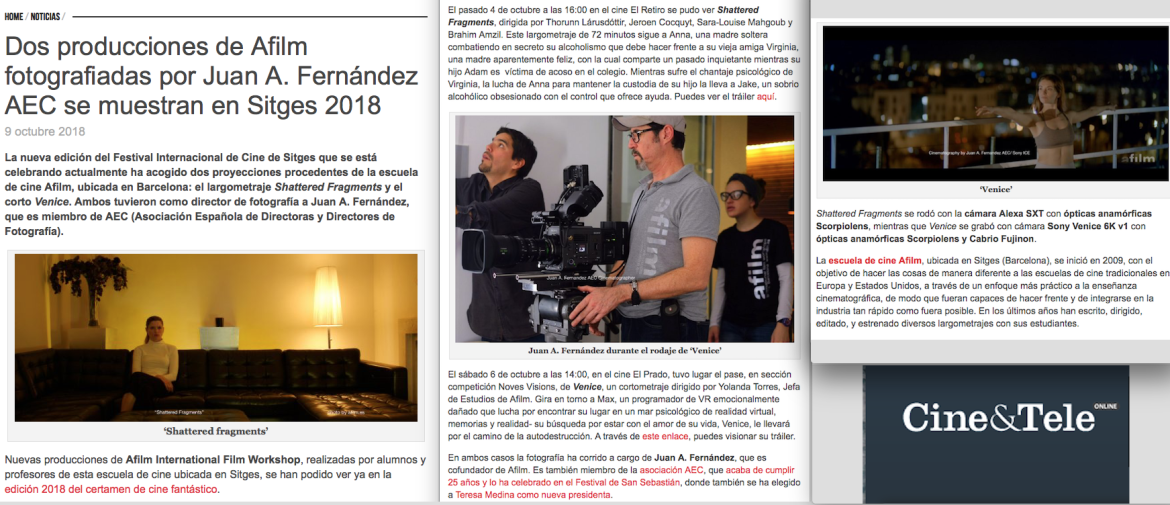Enlarge the 'Venice' balcony still
This screenshot has width=1170, height=505.
[x=993, y=104]
